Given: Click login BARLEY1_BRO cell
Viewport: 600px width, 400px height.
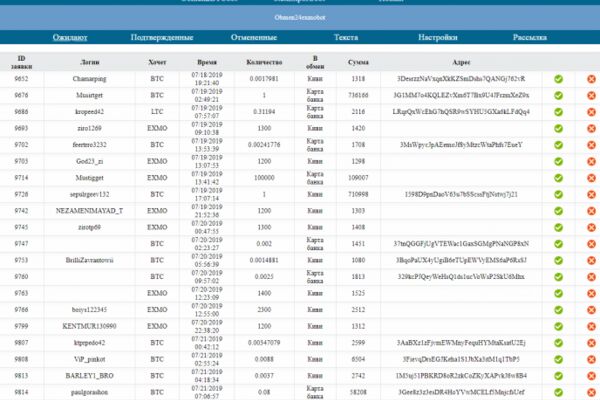Looking at the screenshot, I should coord(90,376).
